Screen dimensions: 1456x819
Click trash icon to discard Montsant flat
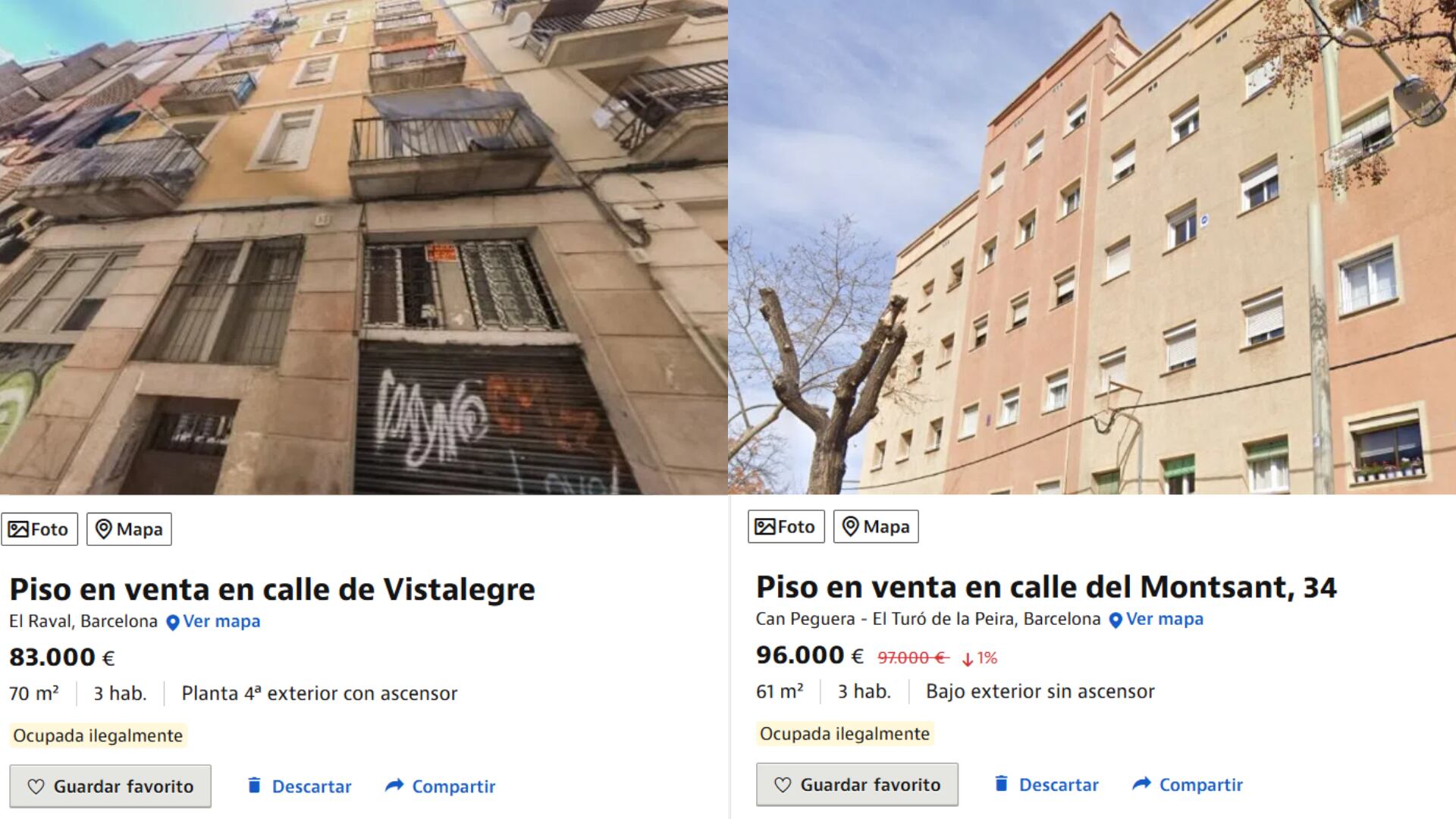coord(1001,783)
